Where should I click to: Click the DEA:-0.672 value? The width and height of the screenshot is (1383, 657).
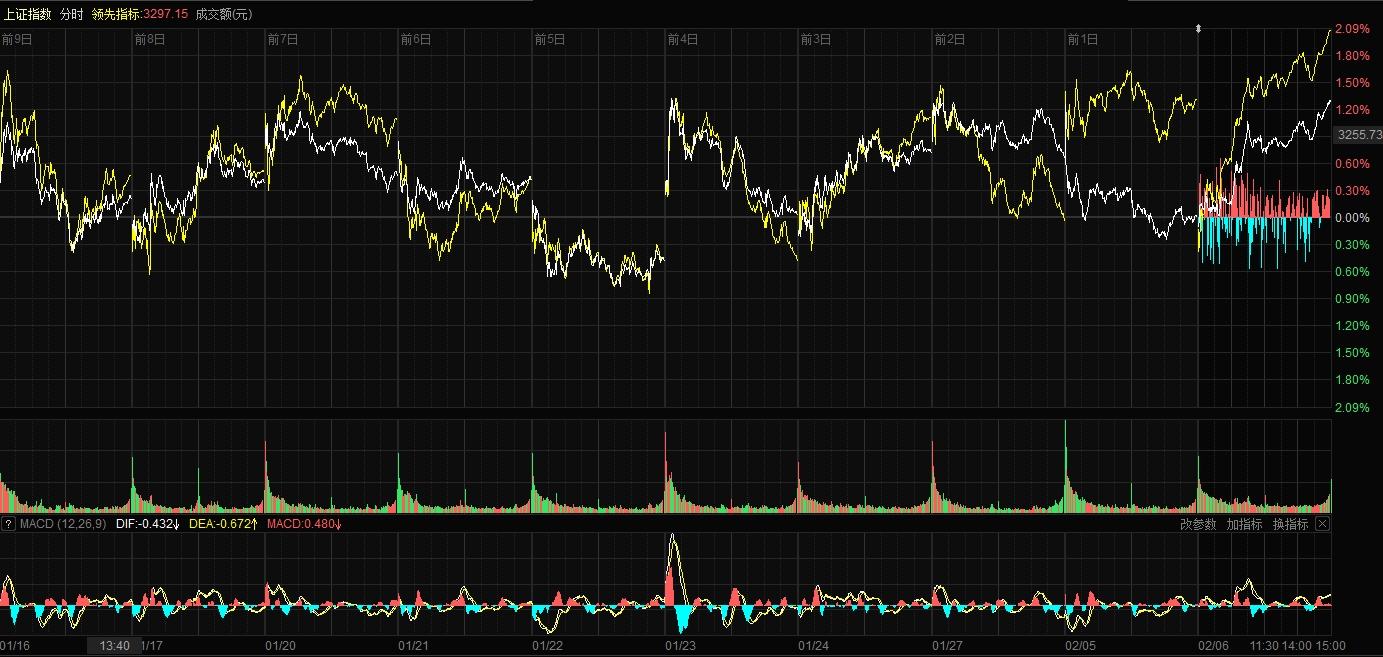[x=224, y=524]
